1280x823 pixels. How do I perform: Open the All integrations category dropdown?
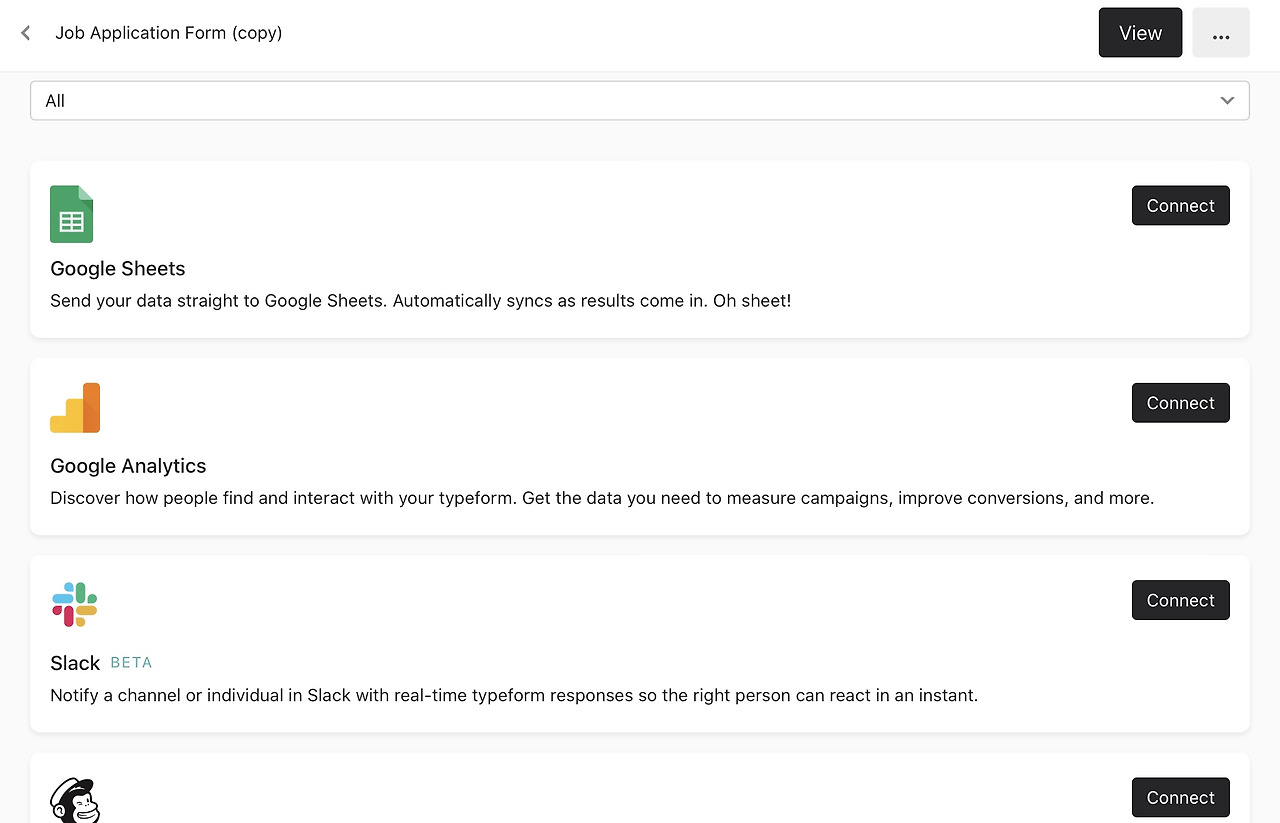639,101
